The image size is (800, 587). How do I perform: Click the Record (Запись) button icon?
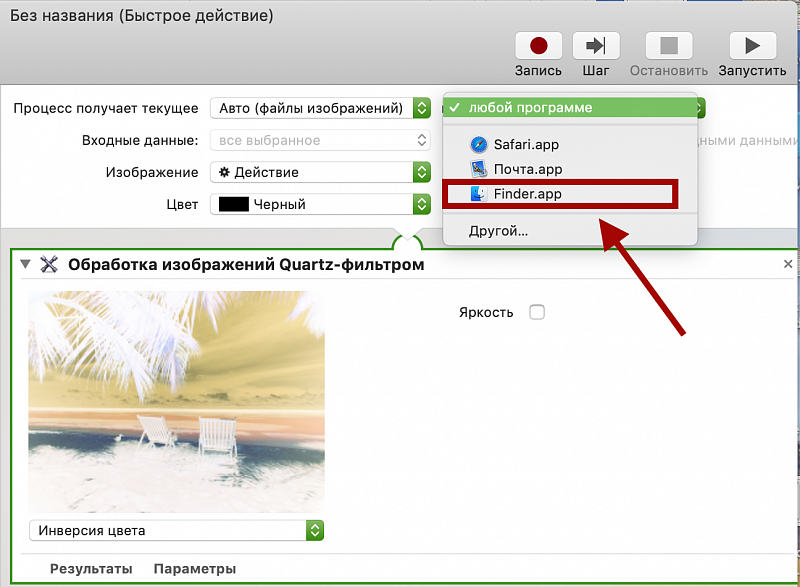point(538,46)
